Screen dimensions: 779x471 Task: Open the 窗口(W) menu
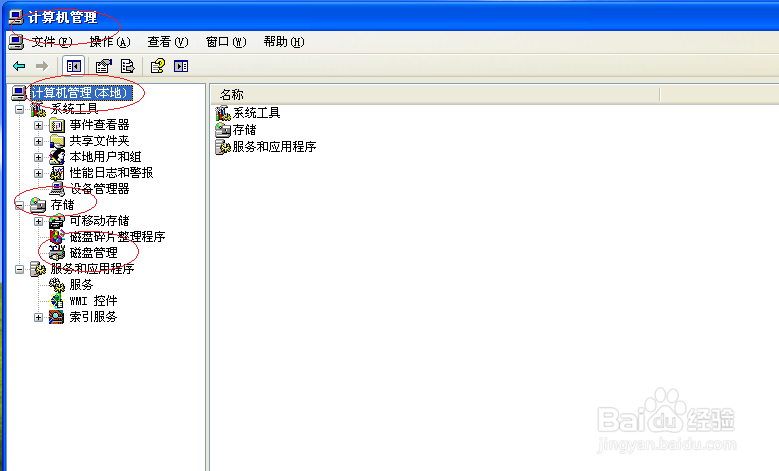click(x=226, y=42)
